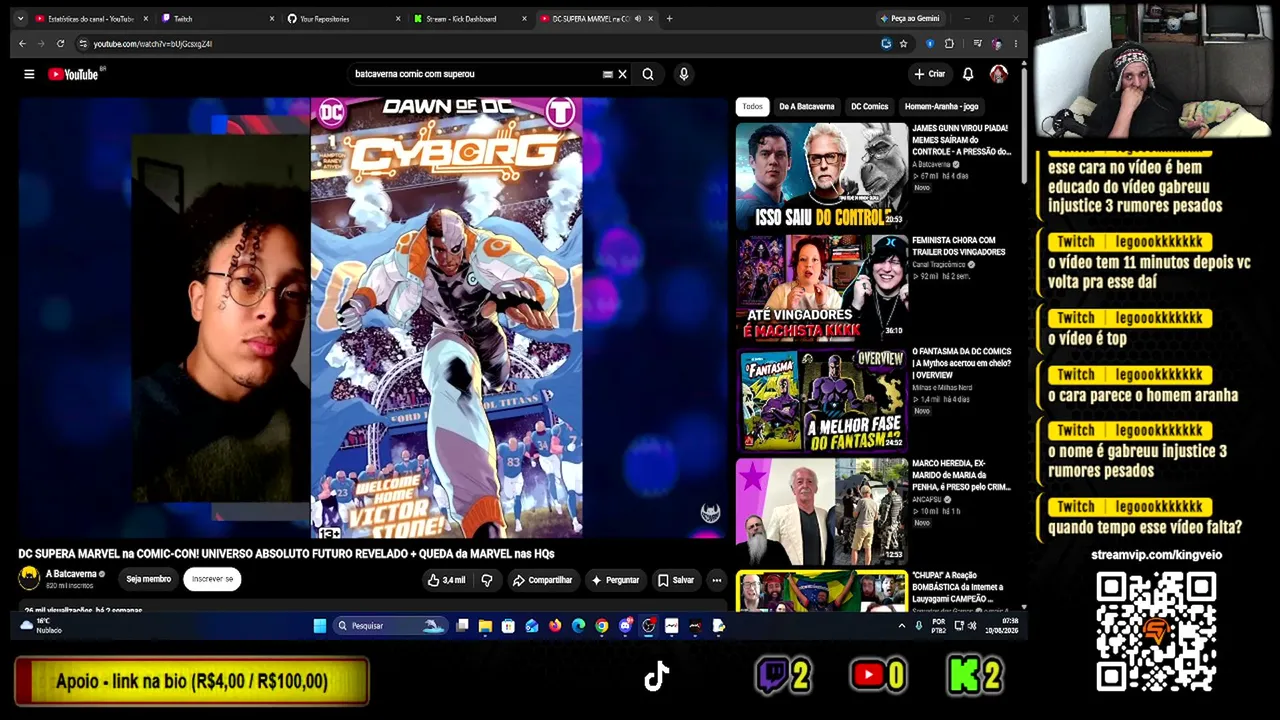Click the Inscrever-se subscribe button
This screenshot has height=720, width=1280.
212,579
